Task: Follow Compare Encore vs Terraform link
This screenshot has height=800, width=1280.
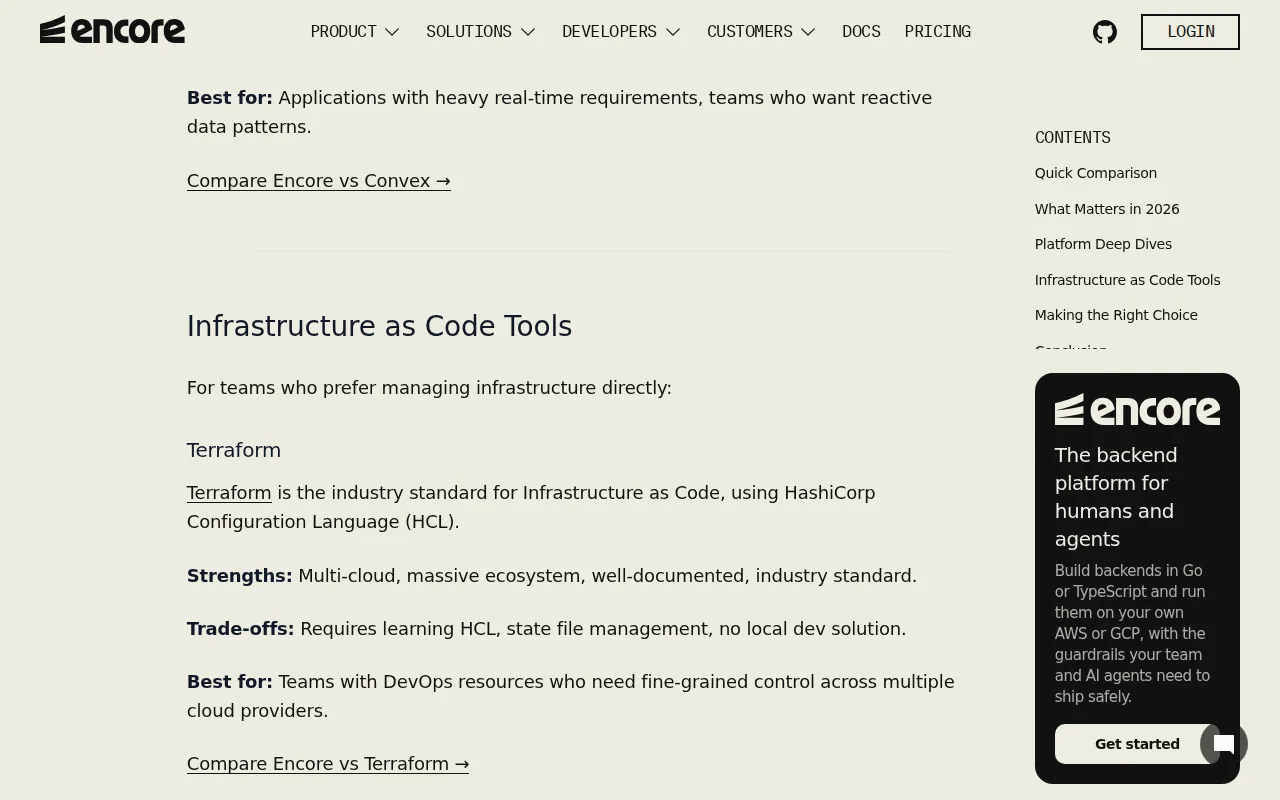Action: (328, 764)
